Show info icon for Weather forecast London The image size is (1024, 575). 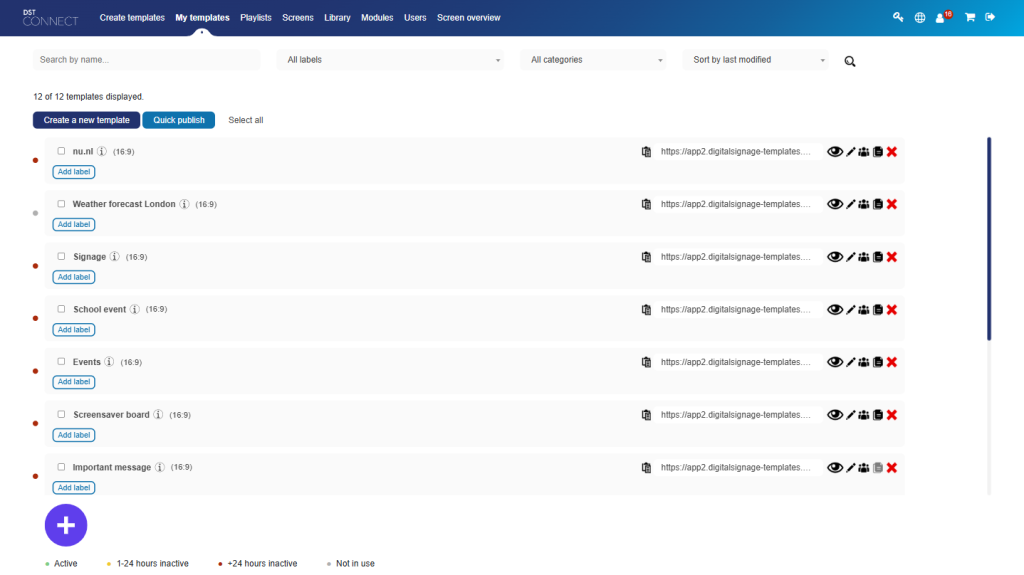(x=184, y=204)
